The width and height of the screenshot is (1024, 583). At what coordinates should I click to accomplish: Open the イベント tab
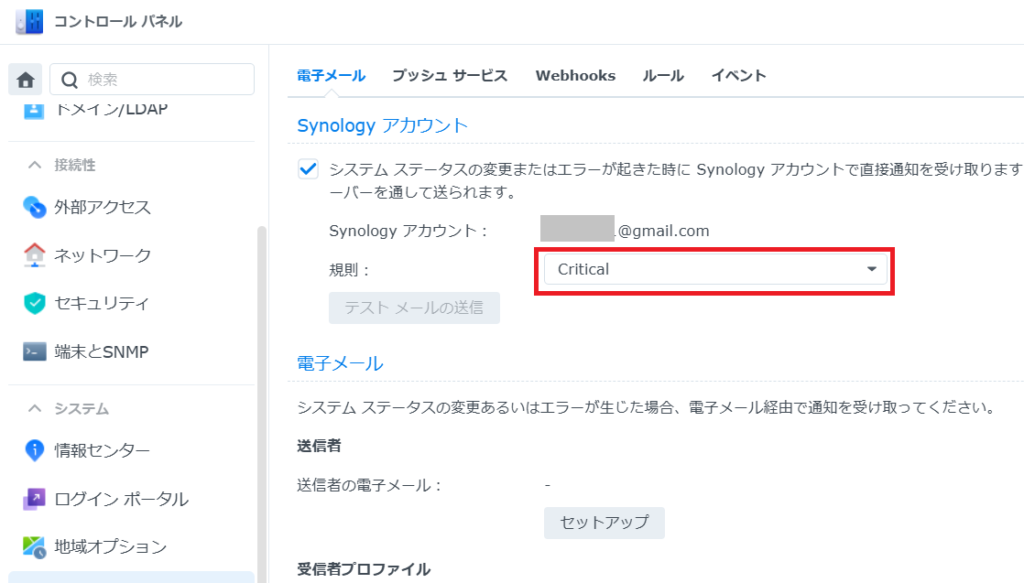738,75
